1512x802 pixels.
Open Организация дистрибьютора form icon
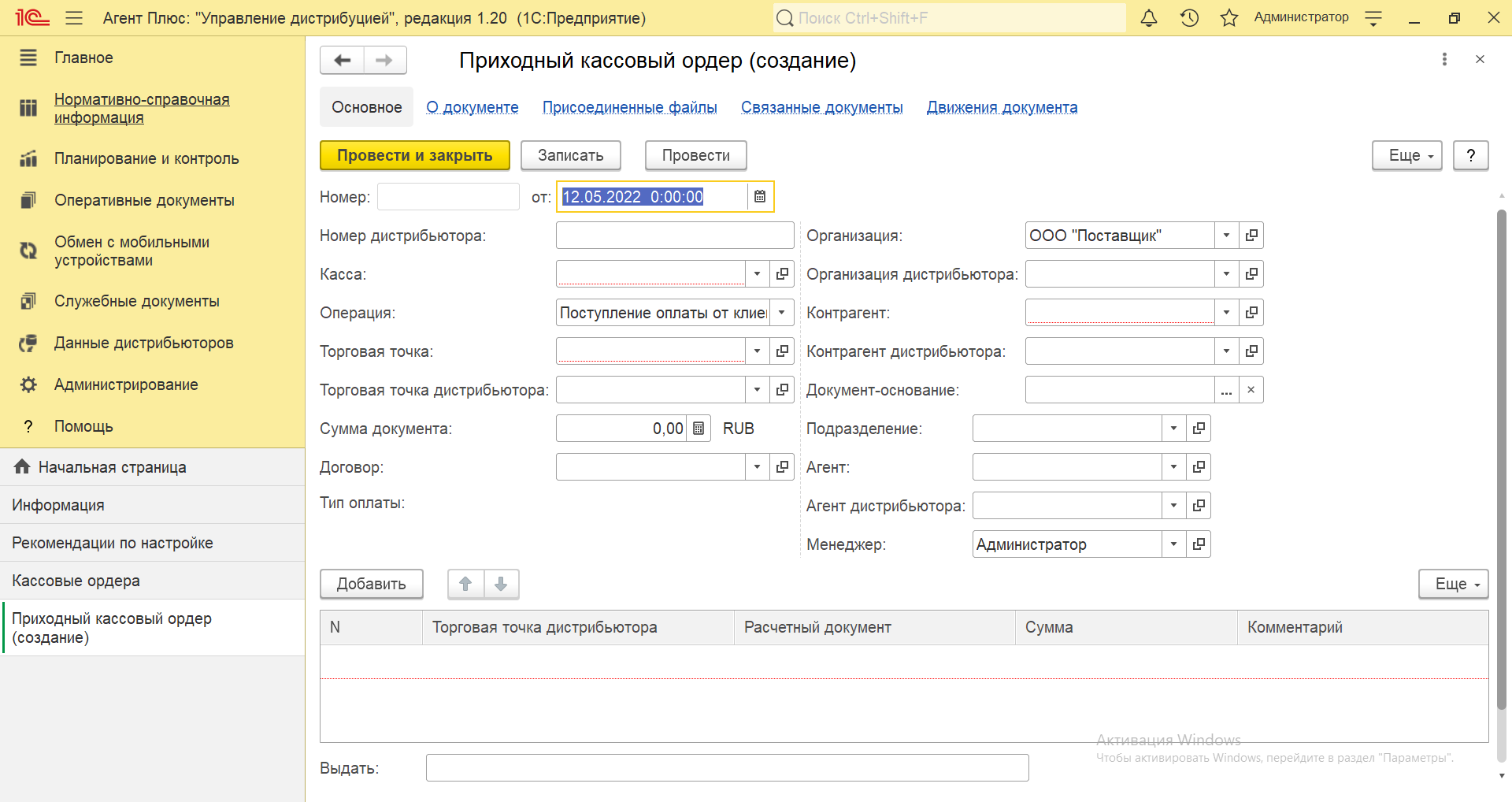click(x=1251, y=274)
